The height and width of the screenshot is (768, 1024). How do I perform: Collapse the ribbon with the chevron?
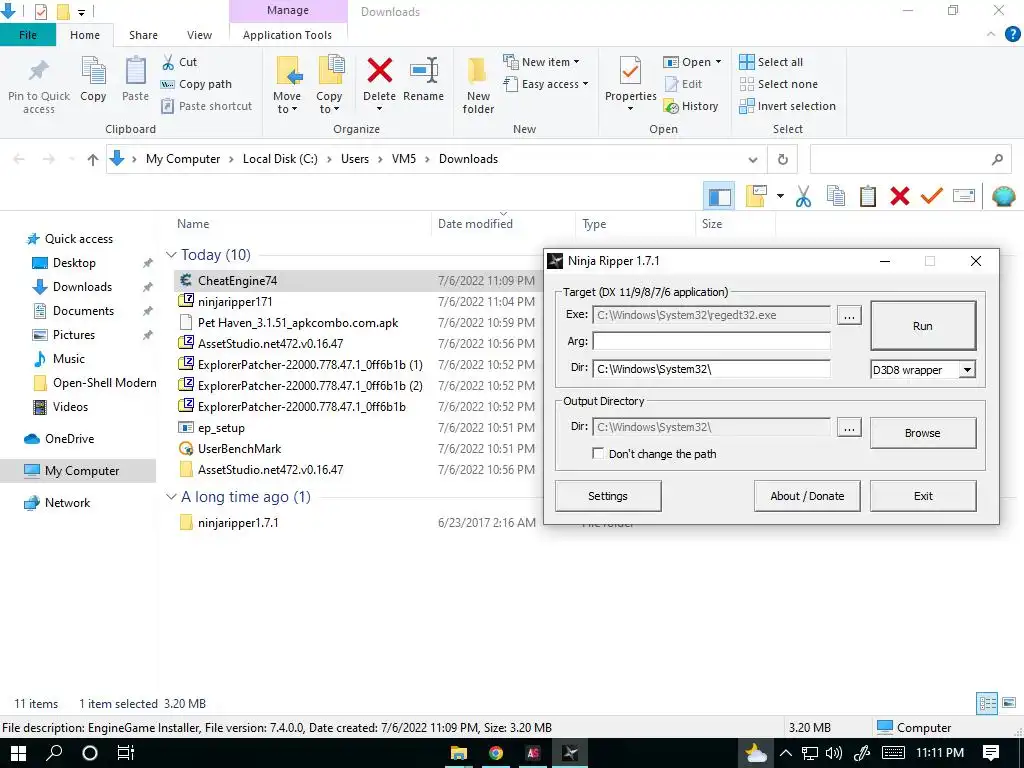[991, 34]
